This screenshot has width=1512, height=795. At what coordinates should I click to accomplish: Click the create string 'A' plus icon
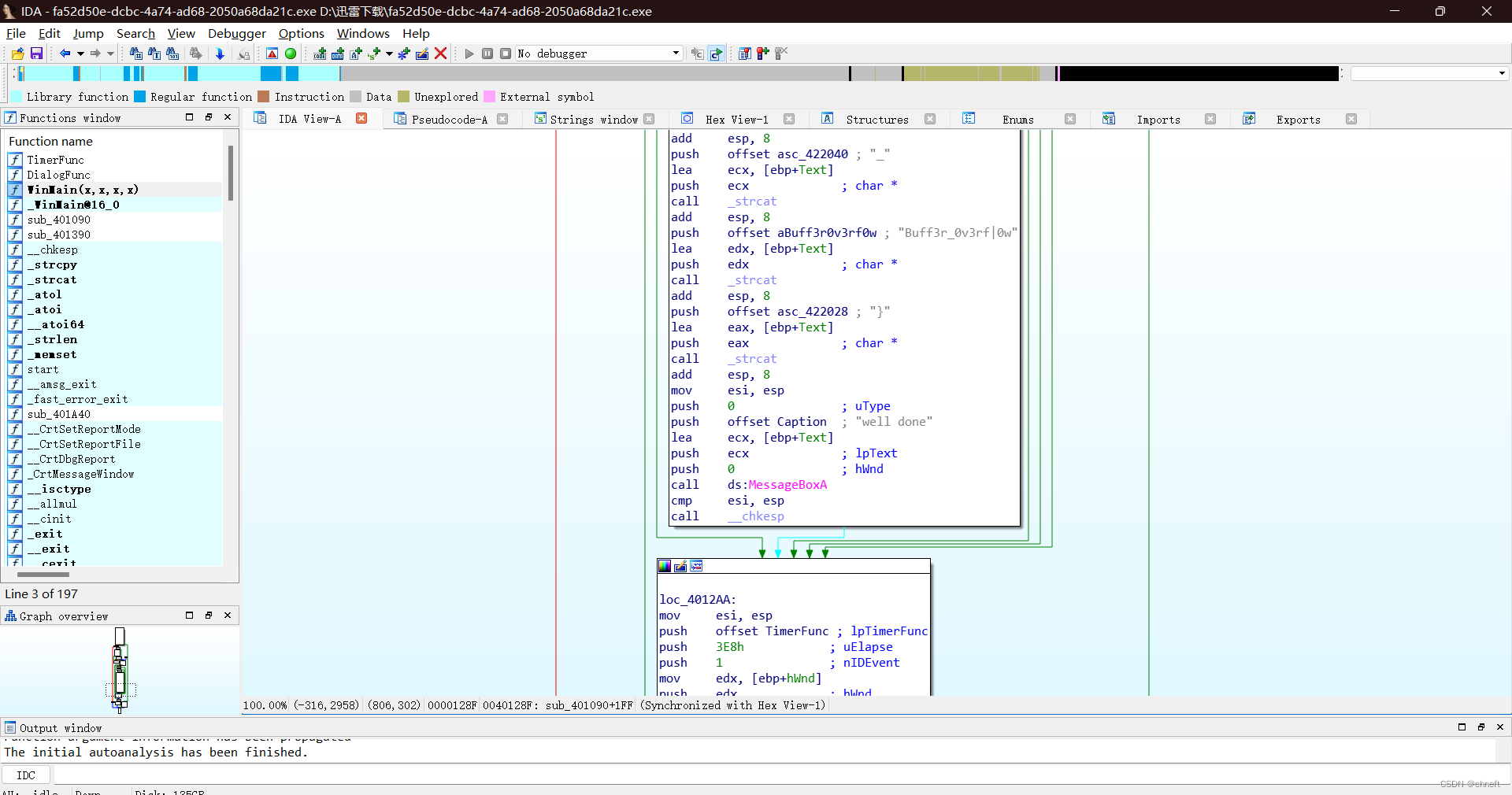pos(356,54)
